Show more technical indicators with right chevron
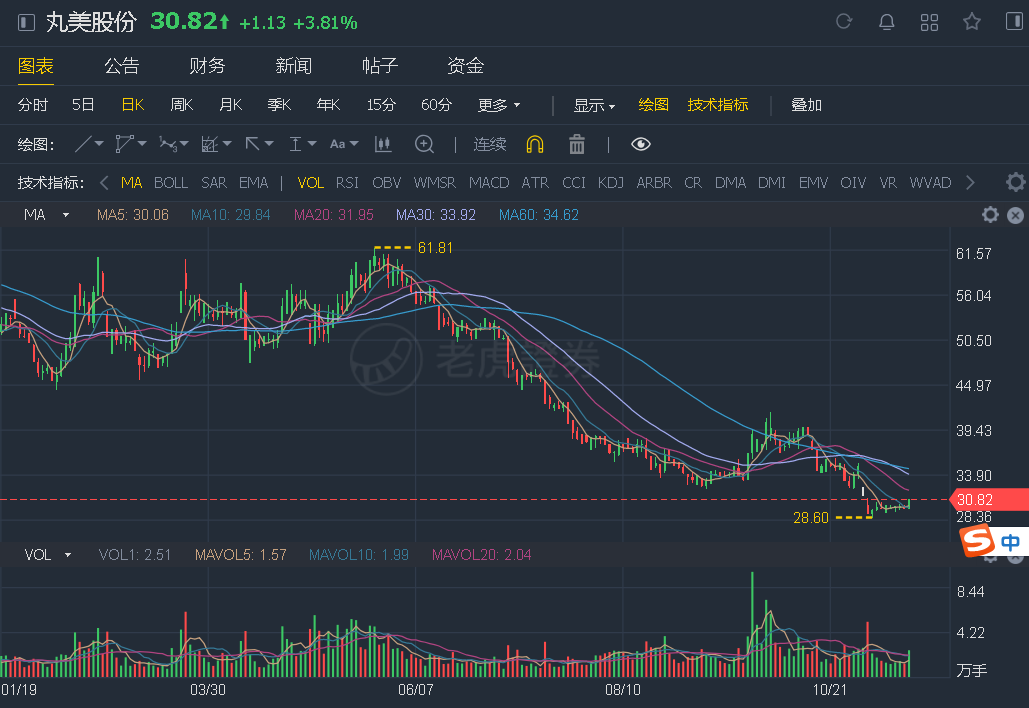1029x708 pixels. click(x=971, y=182)
